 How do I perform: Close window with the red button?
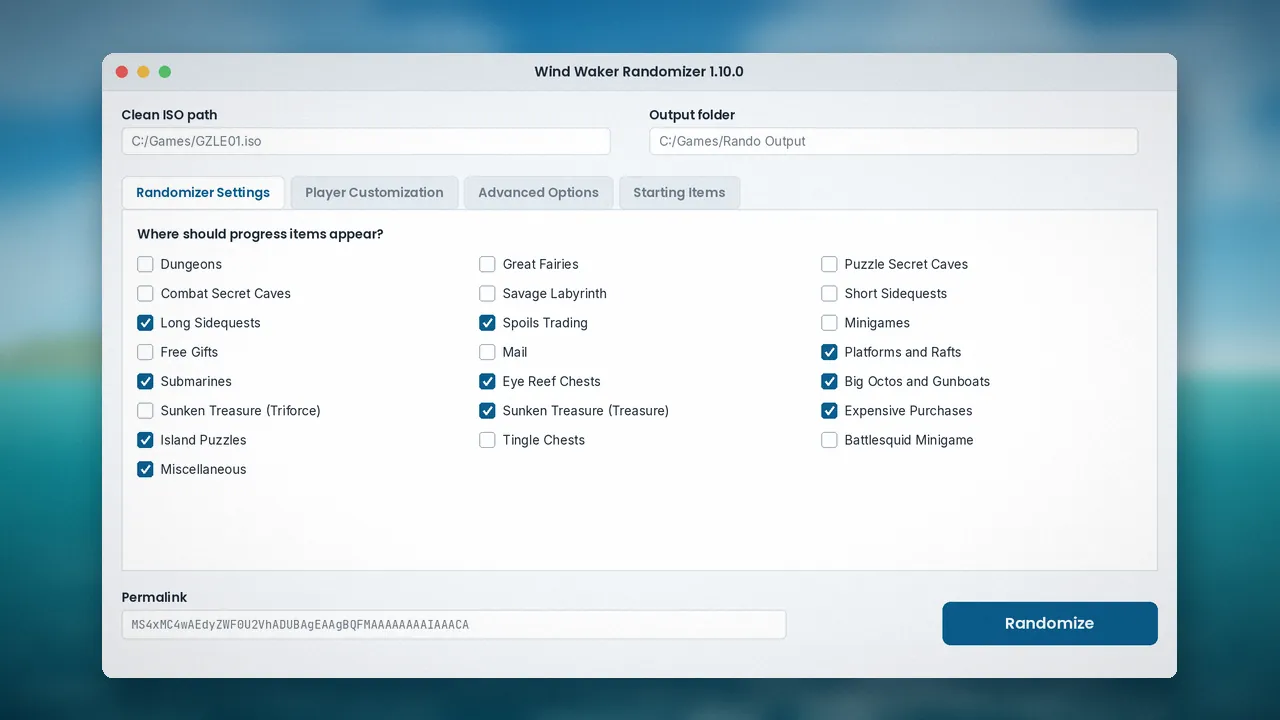[x=122, y=72]
